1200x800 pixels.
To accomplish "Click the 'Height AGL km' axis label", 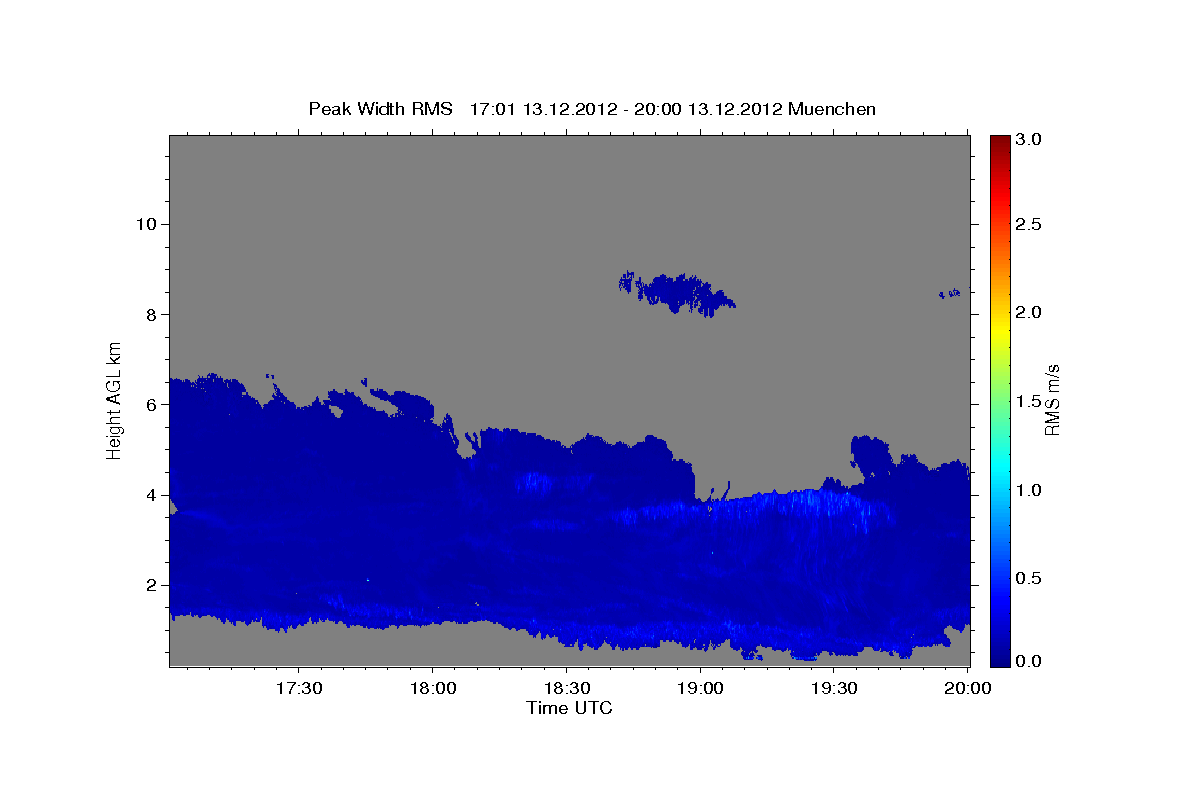I will tap(115, 400).
